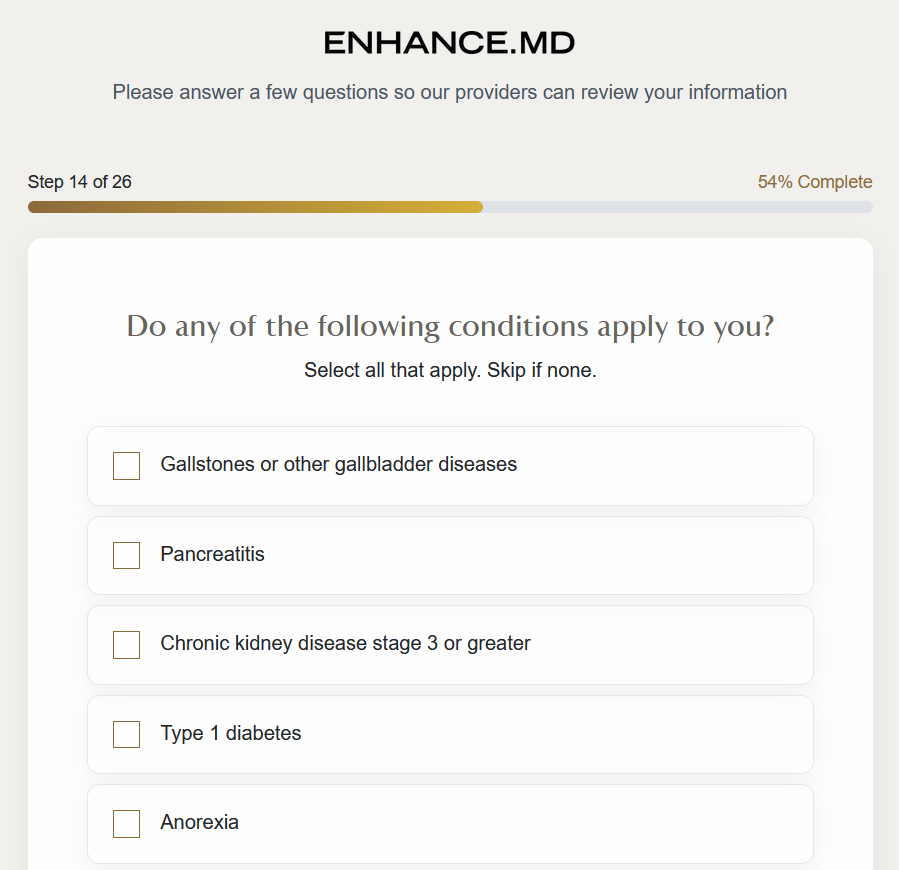Click the "Pancreatitis" label text
Screen dimensions: 899x870
coord(212,554)
